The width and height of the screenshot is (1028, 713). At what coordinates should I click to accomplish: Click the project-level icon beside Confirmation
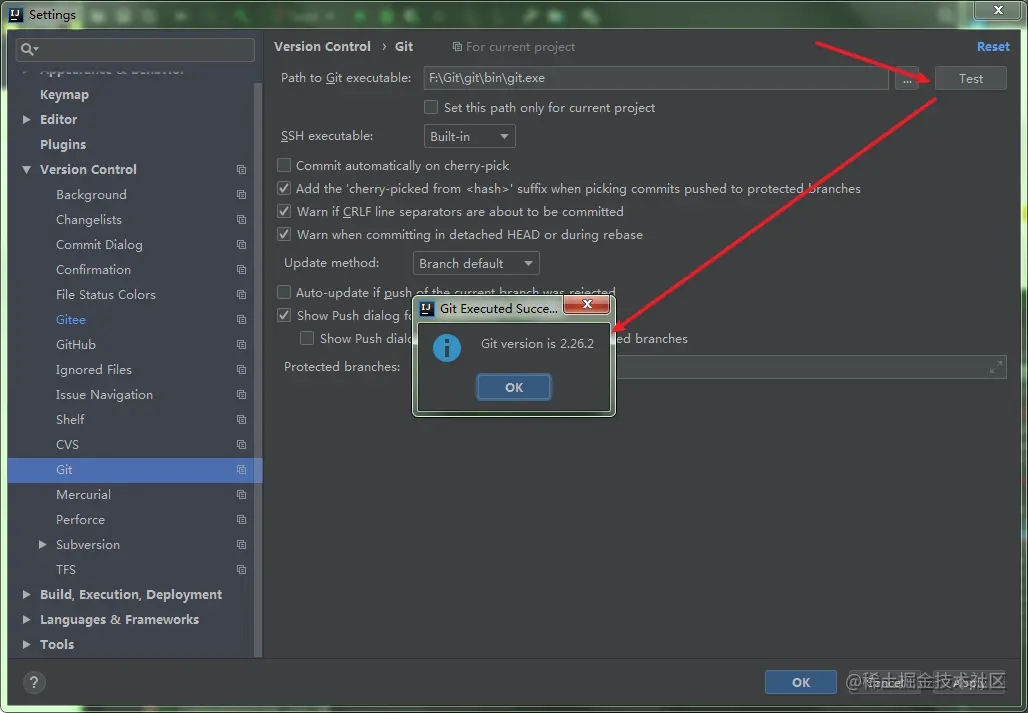[241, 269]
